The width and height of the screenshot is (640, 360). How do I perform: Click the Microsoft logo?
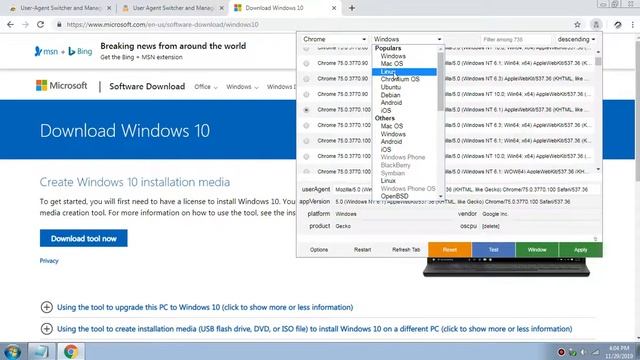click(61, 86)
